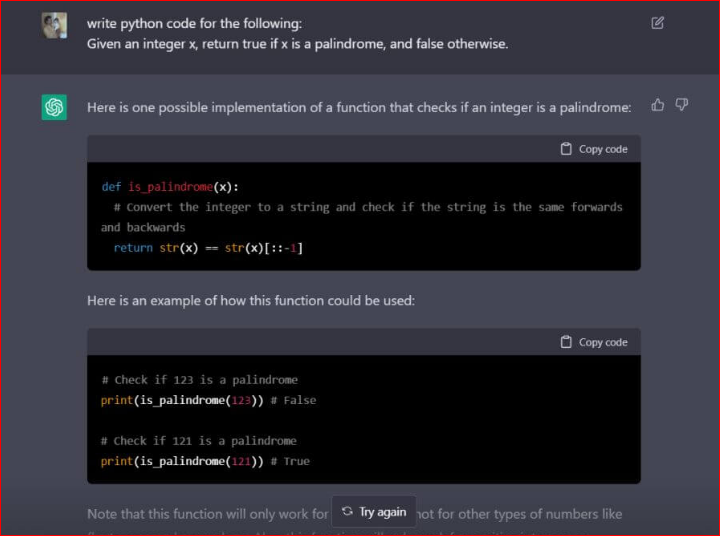Click the clipboard icon in second code block
The width and height of the screenshot is (720, 536).
pyautogui.click(x=566, y=342)
